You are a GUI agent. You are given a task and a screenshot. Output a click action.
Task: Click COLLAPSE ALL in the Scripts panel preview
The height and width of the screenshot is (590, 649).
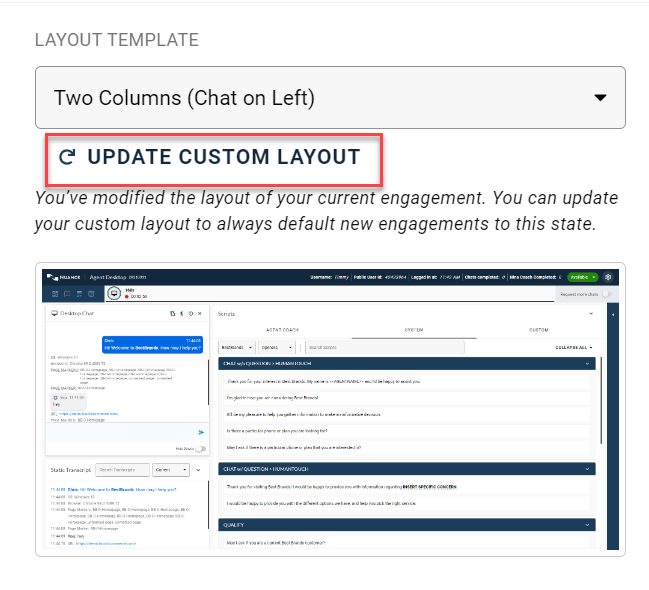(574, 347)
